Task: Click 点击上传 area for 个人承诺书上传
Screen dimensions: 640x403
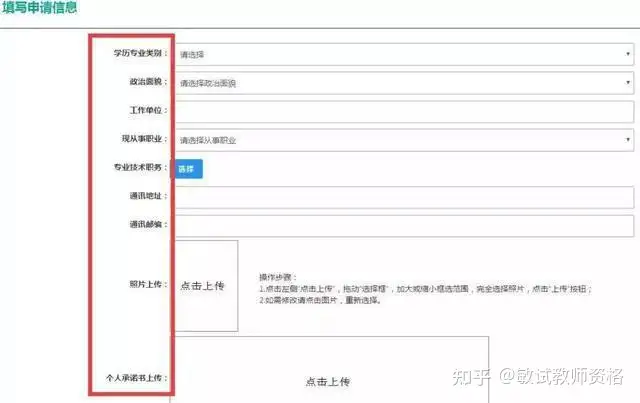Action: click(329, 370)
